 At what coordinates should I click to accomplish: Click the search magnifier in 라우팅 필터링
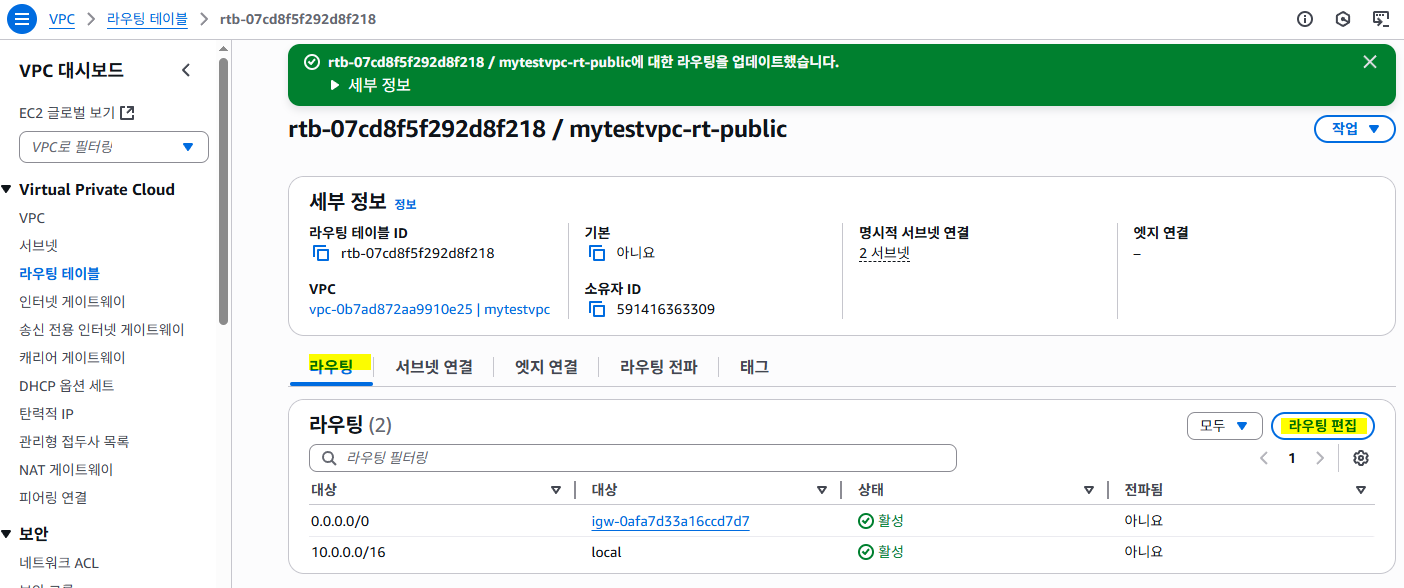click(328, 458)
